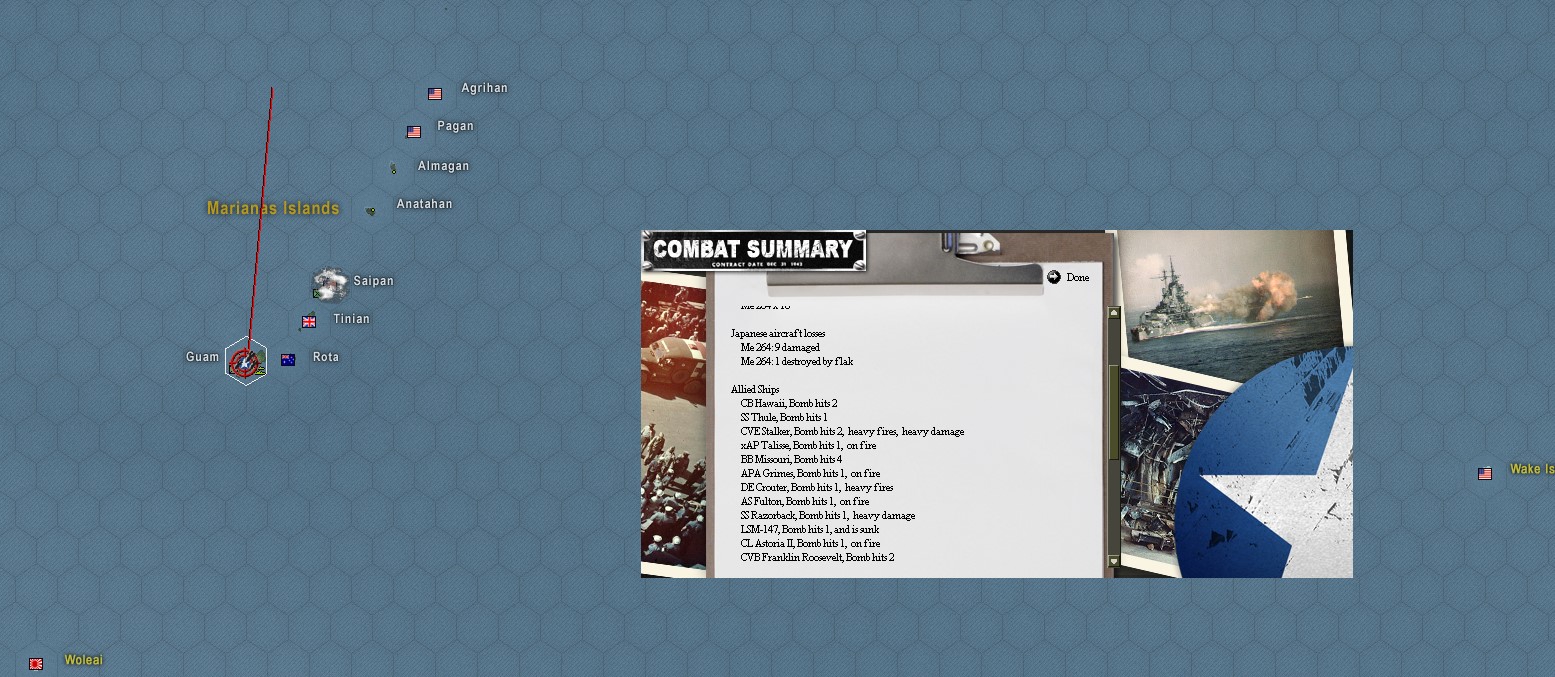Viewport: 1555px width, 677px height.
Task: Click the 'SS Razorback' heavy damage line
Action: [828, 515]
